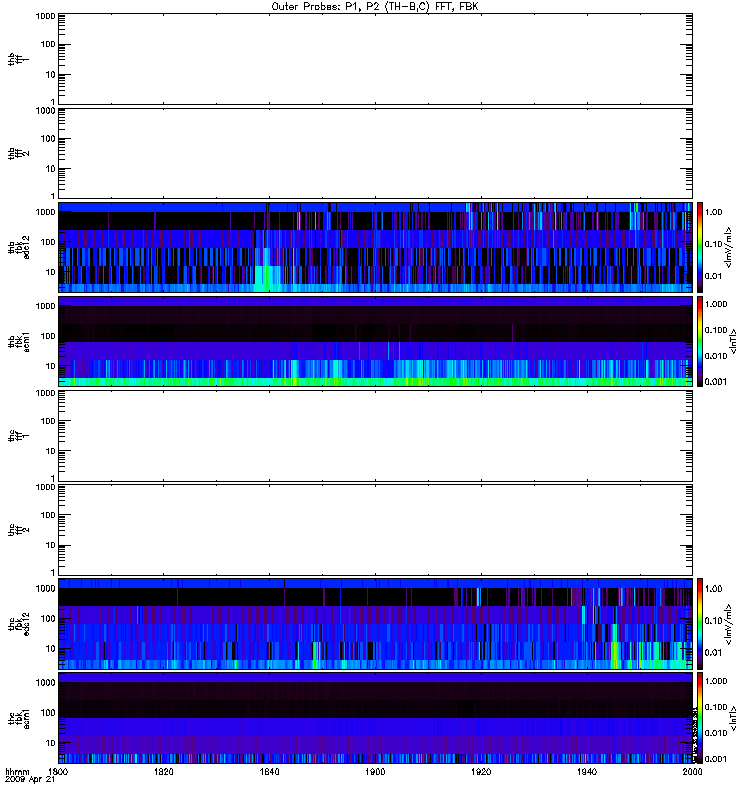
Task: Click the "0.001" tick on the thc scm1 color bar
Action: (716, 759)
